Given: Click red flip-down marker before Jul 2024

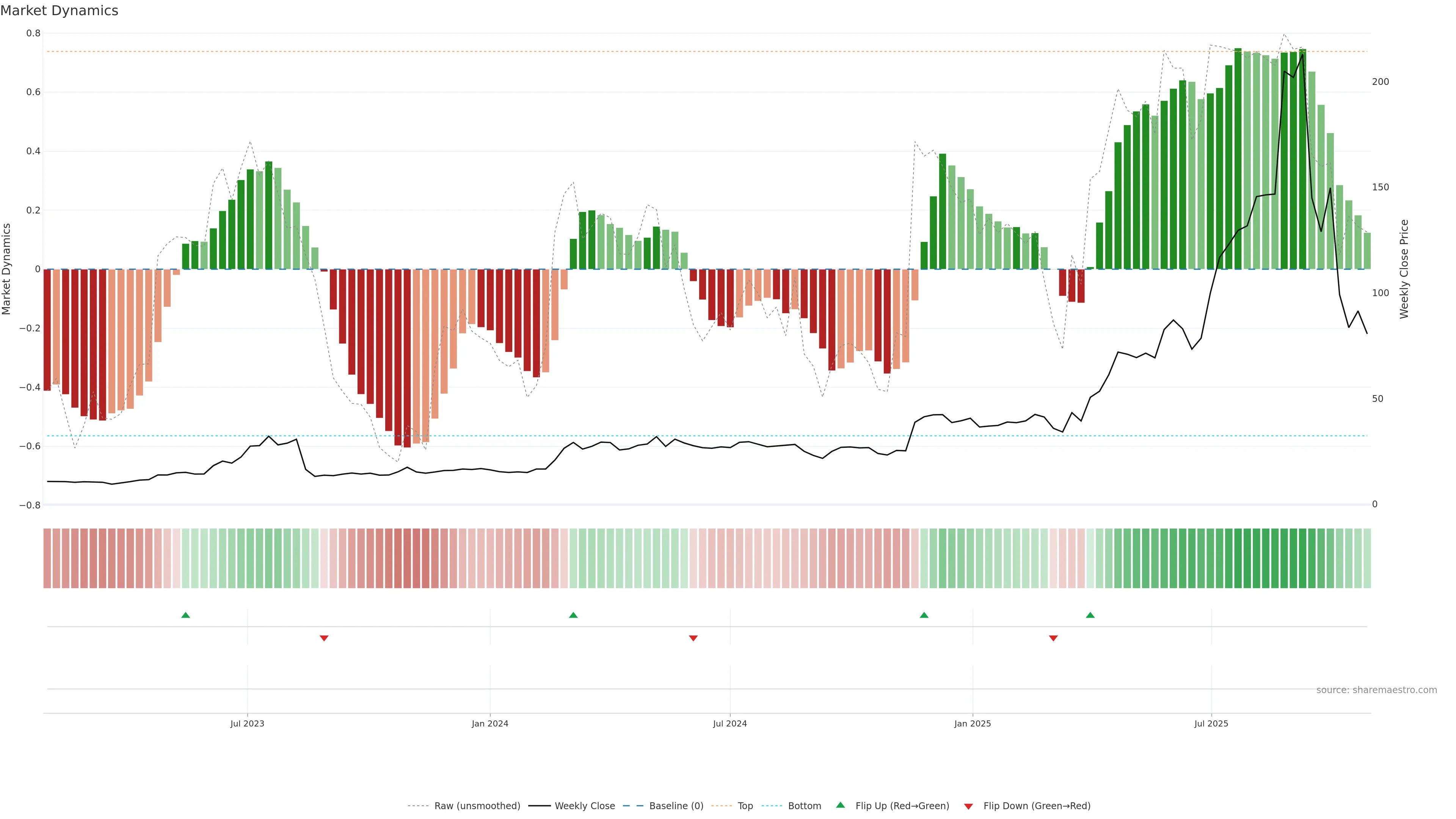Looking at the screenshot, I should point(693,638).
